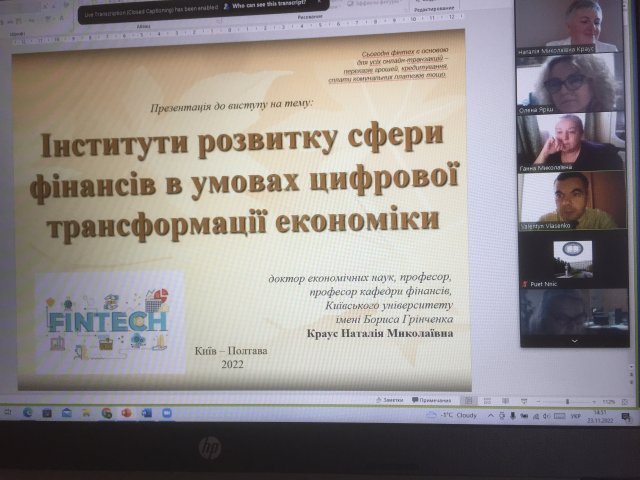
Task: Open the Word taskbar icon
Action: [x=145, y=413]
